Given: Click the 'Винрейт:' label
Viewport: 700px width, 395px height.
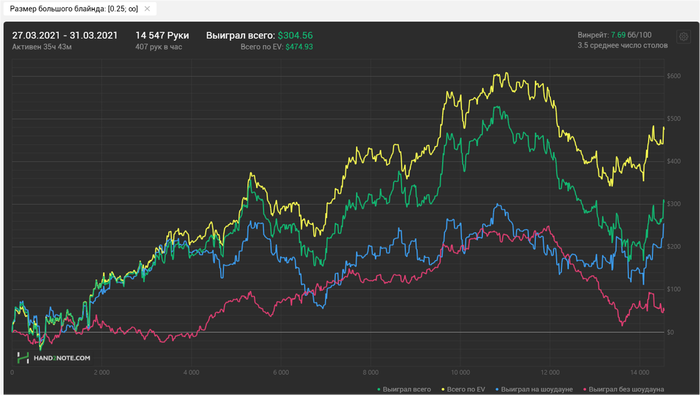Looking at the screenshot, I should click(593, 35).
